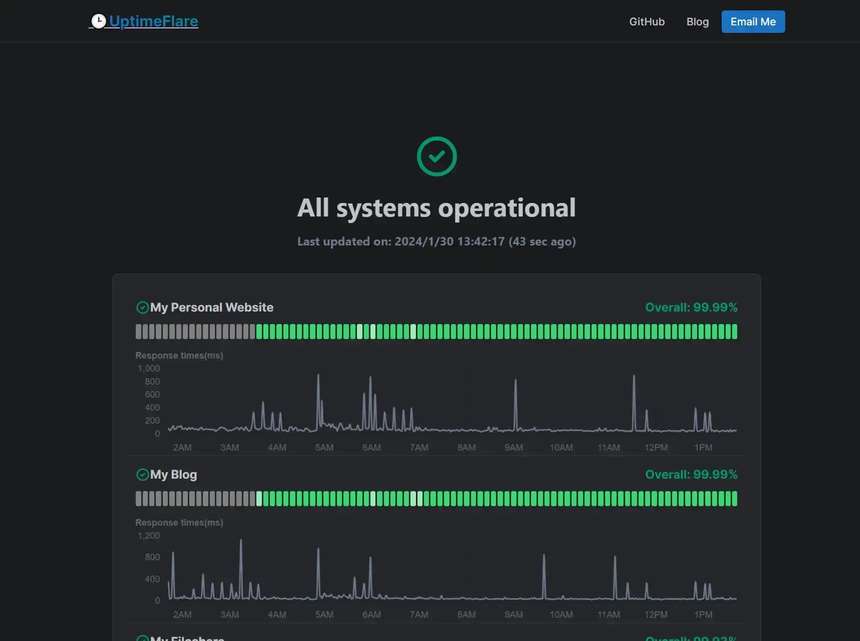Screen dimensions: 860x641
Task: Click the Last updated timestamp text
Action: pyautogui.click(x=436, y=241)
